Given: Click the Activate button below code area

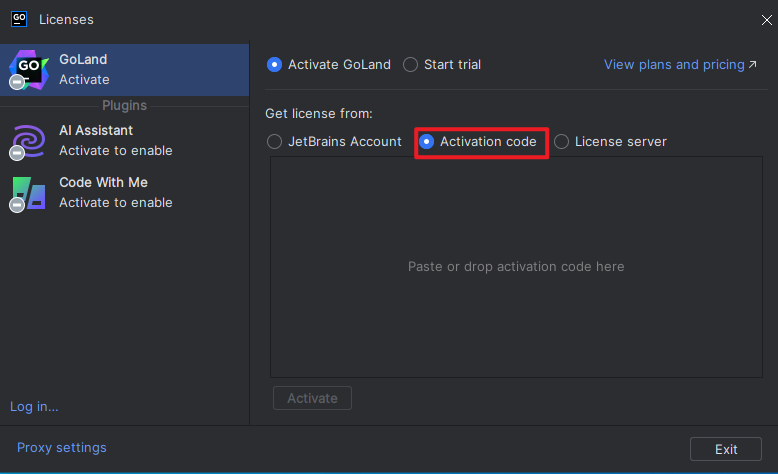Looking at the screenshot, I should 312,398.
